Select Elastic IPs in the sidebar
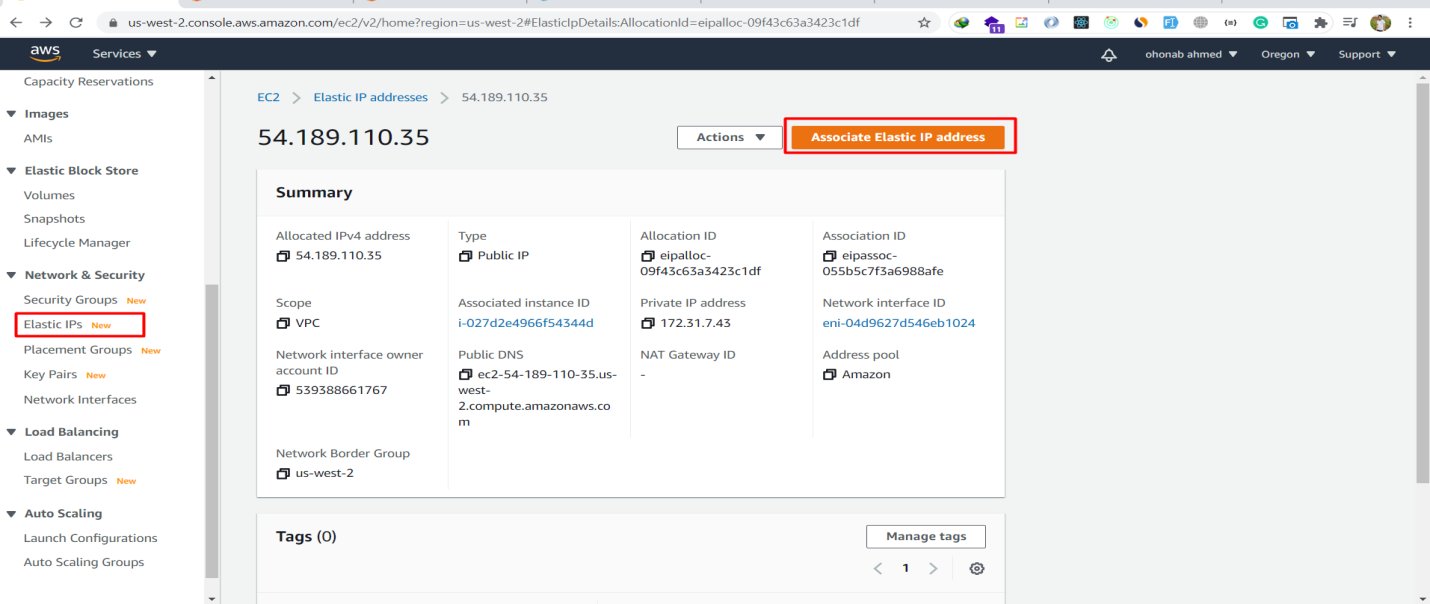Image resolution: width=1430 pixels, height=604 pixels. pos(53,325)
